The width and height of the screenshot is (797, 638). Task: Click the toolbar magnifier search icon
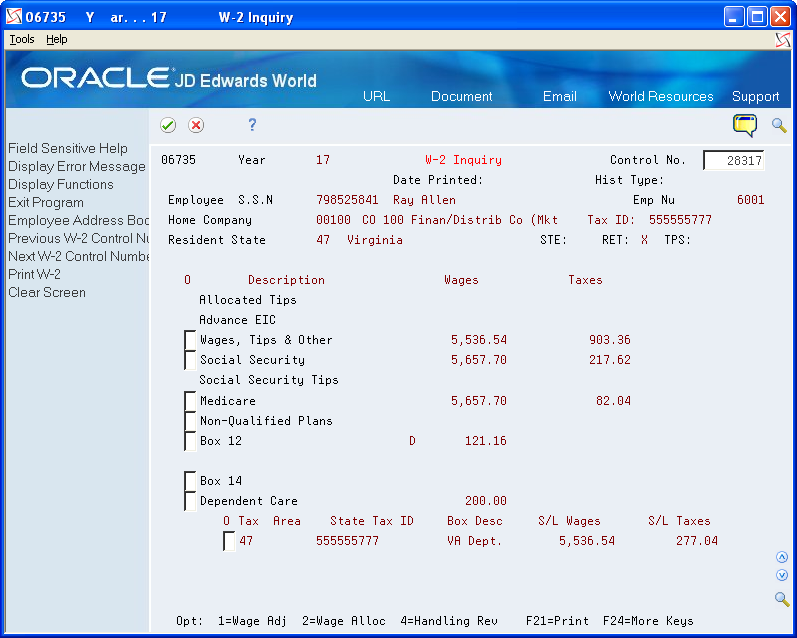coord(779,125)
